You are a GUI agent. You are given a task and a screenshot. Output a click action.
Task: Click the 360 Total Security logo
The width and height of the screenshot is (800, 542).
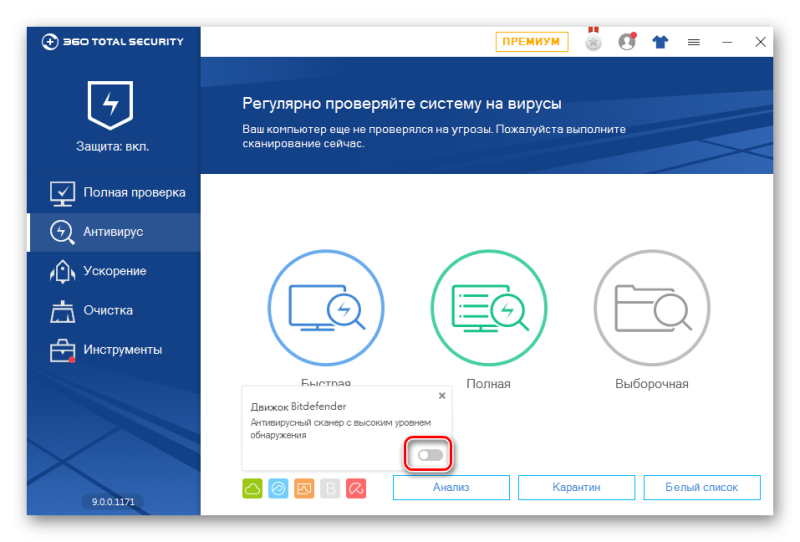112,41
